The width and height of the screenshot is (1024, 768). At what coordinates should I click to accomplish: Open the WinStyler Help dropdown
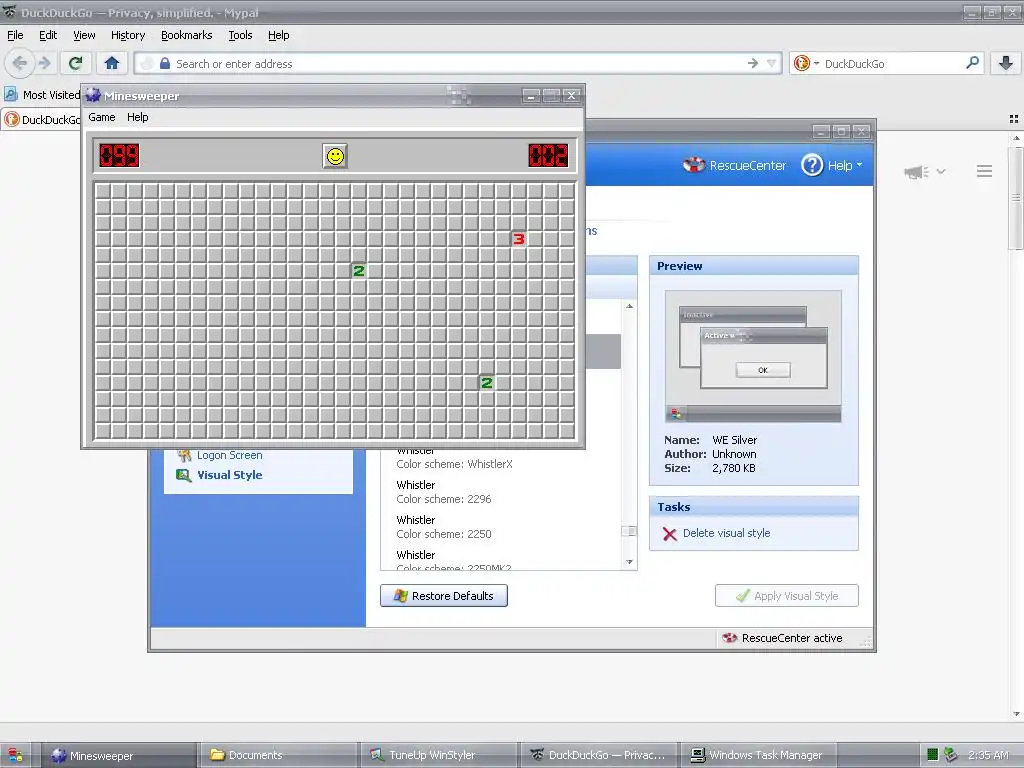coord(844,165)
